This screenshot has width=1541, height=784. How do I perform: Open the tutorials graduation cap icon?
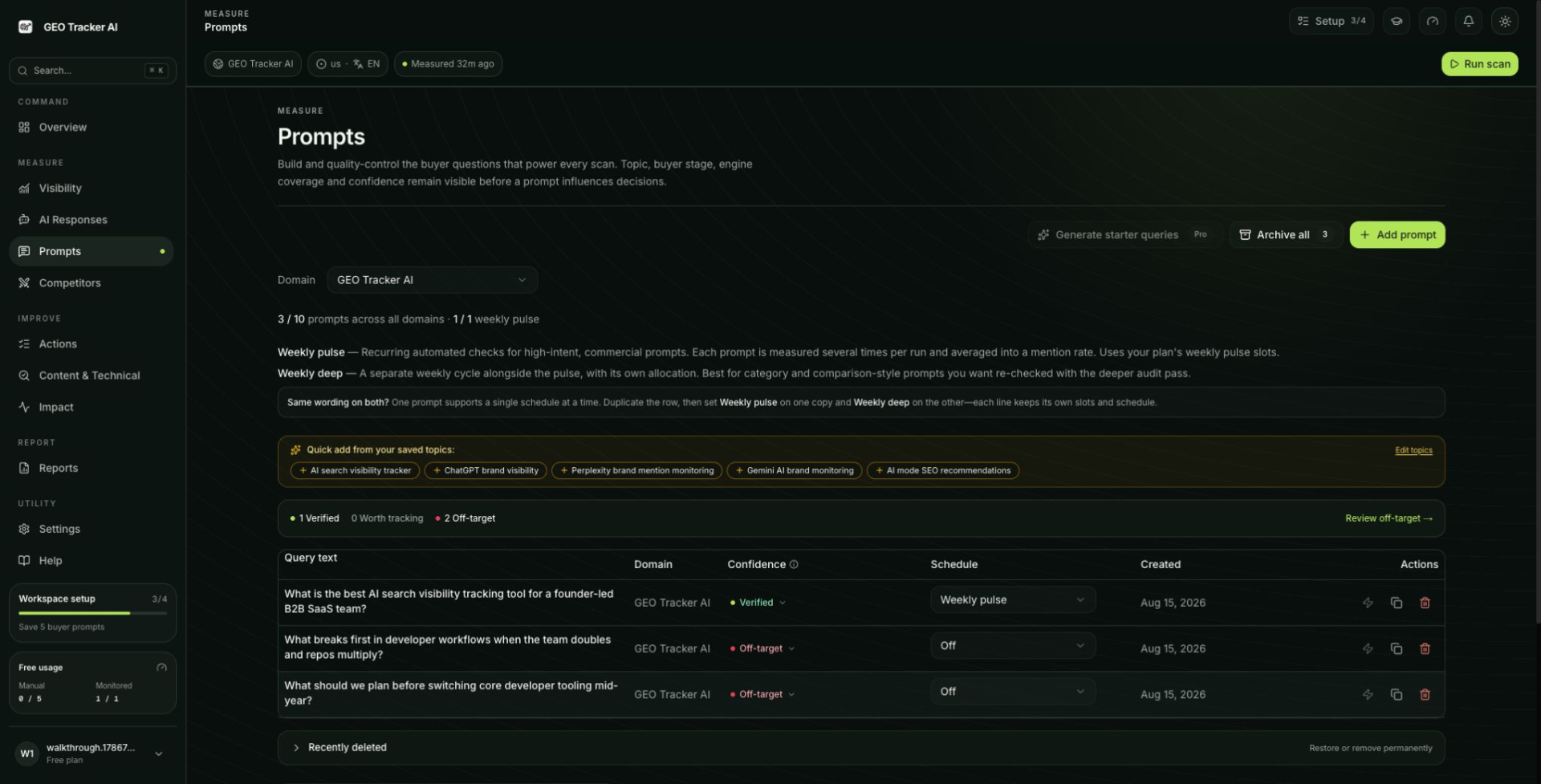tap(1397, 22)
